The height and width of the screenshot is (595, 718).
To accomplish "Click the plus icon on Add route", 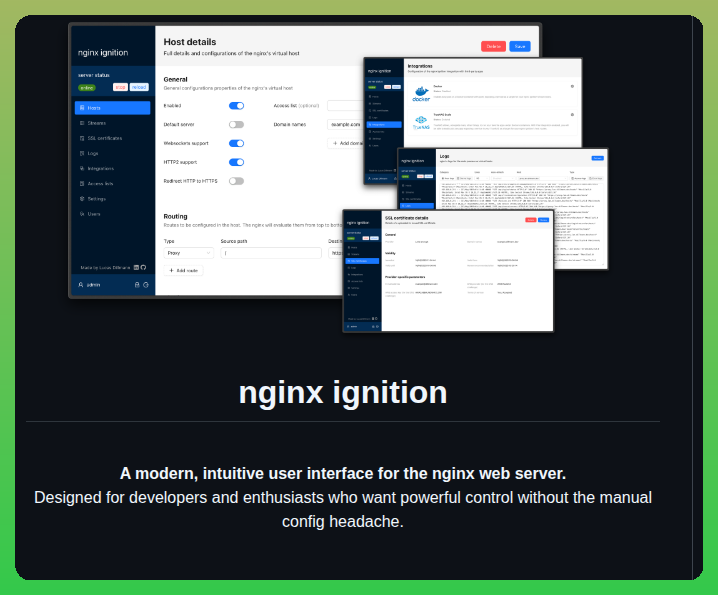I will click(x=172, y=271).
